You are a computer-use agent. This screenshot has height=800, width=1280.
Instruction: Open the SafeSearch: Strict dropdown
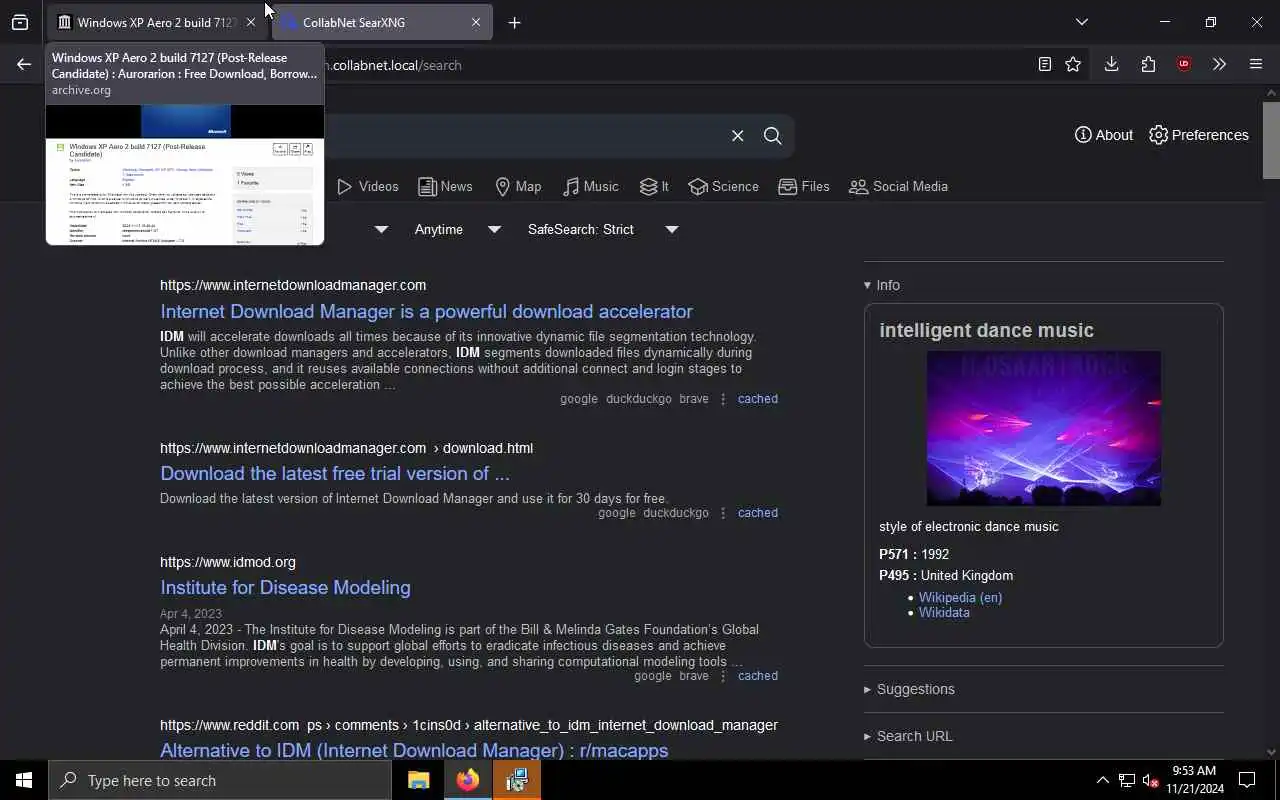pyautogui.click(x=602, y=229)
